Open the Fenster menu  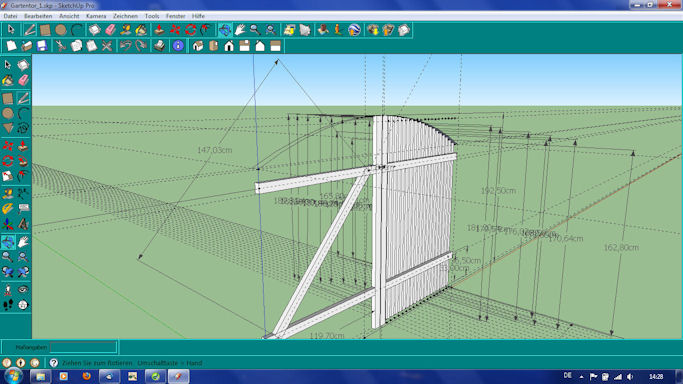[x=176, y=16]
